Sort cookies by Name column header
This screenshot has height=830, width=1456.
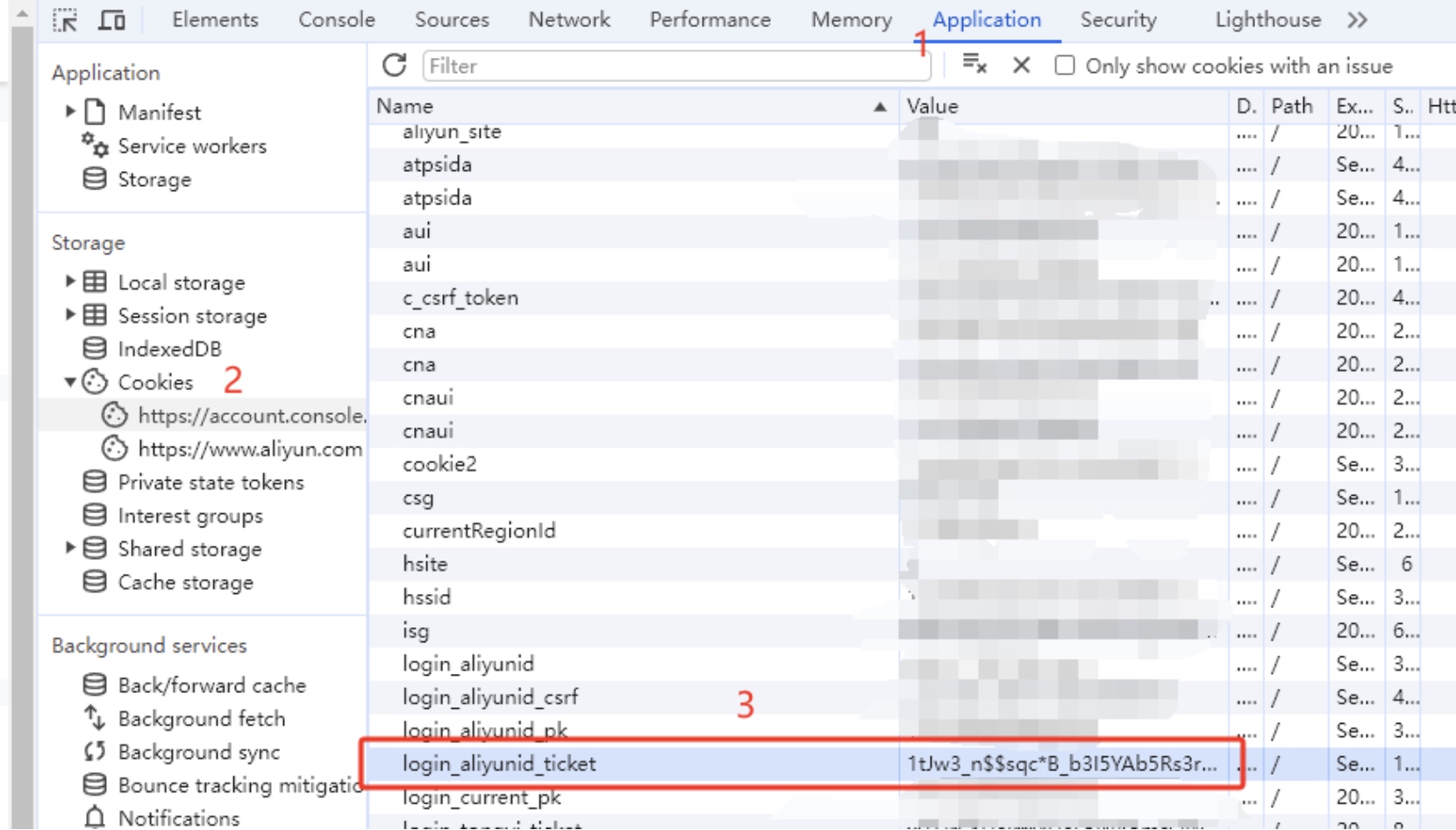coord(632,106)
